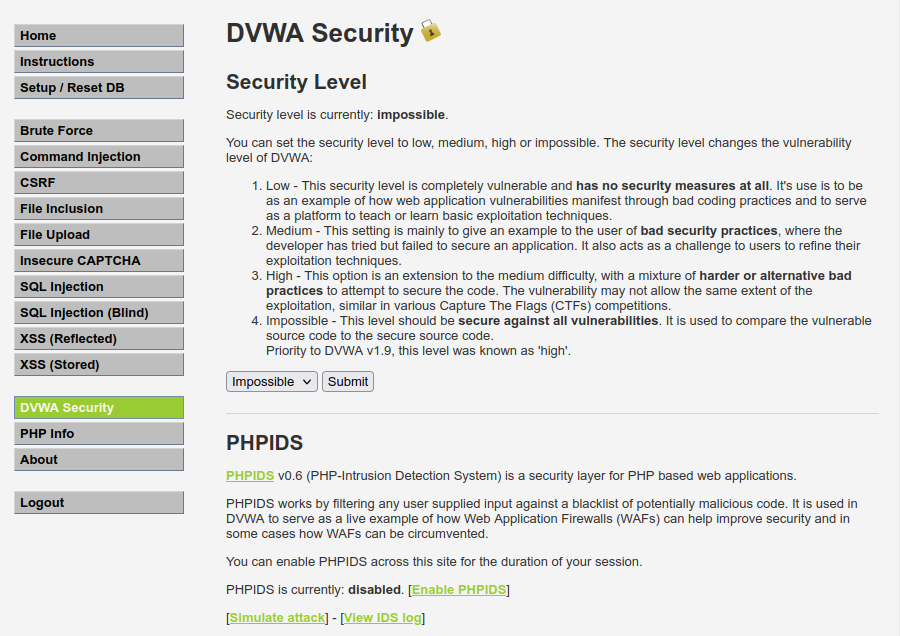Image resolution: width=900 pixels, height=636 pixels.
Task: Click the Enable PHPIDS link
Action: (x=459, y=590)
